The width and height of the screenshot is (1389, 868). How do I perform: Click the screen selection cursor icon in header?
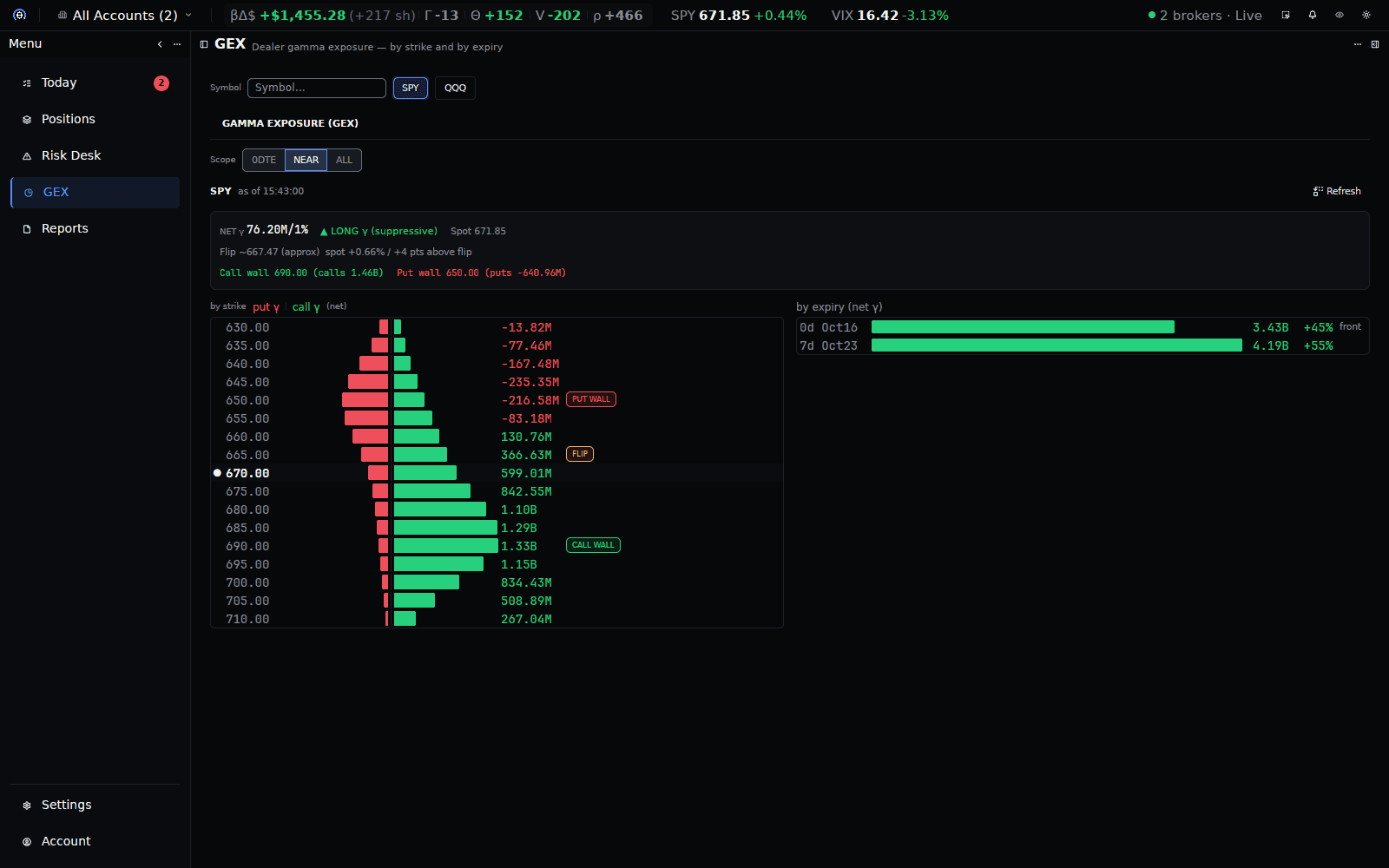pos(1286,15)
